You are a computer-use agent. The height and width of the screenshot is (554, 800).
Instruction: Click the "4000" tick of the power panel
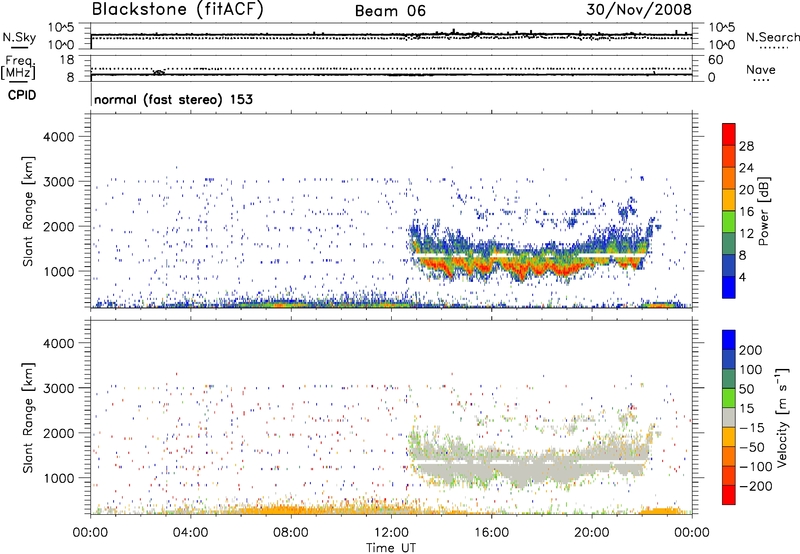(59, 137)
